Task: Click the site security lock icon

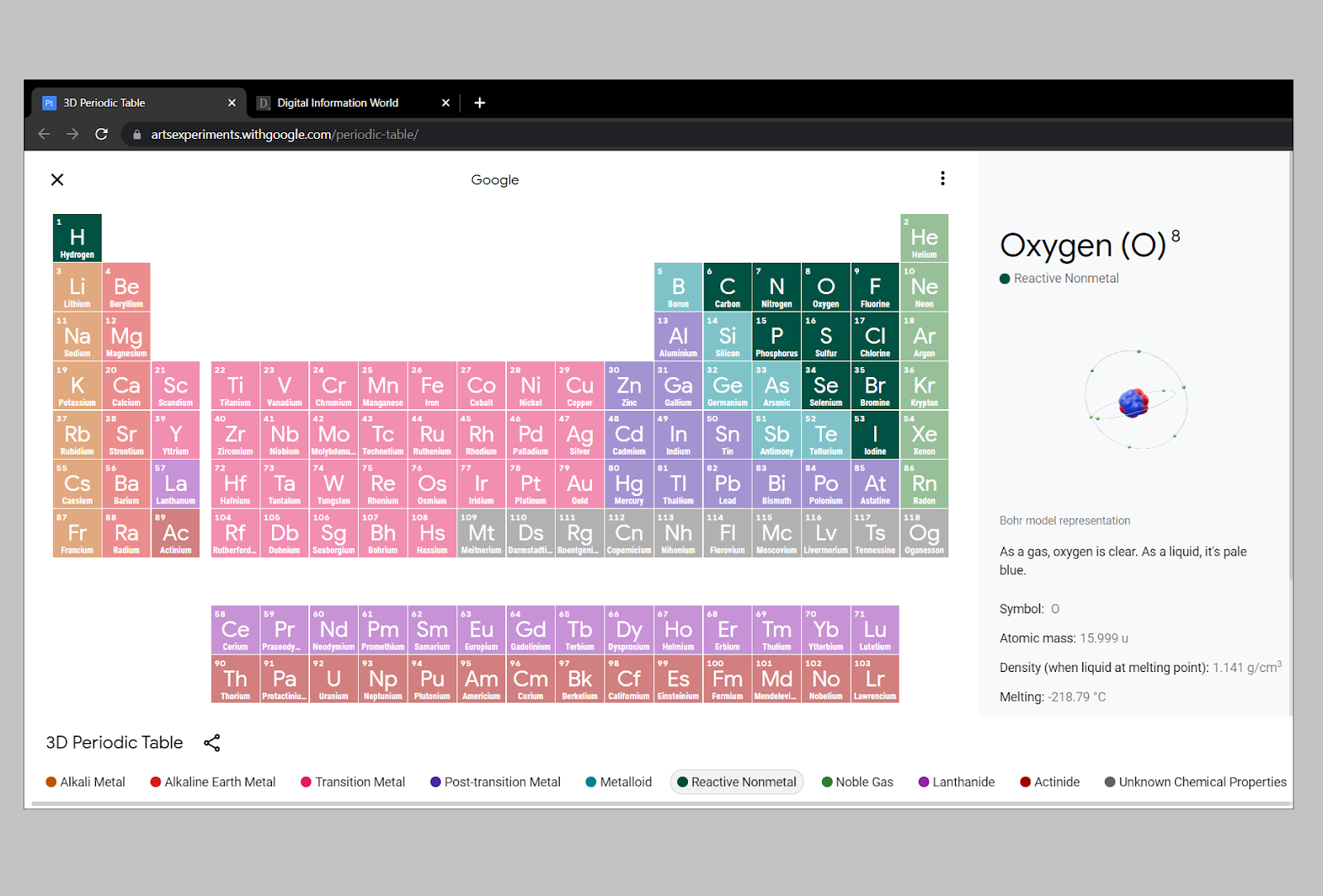Action: (137, 134)
